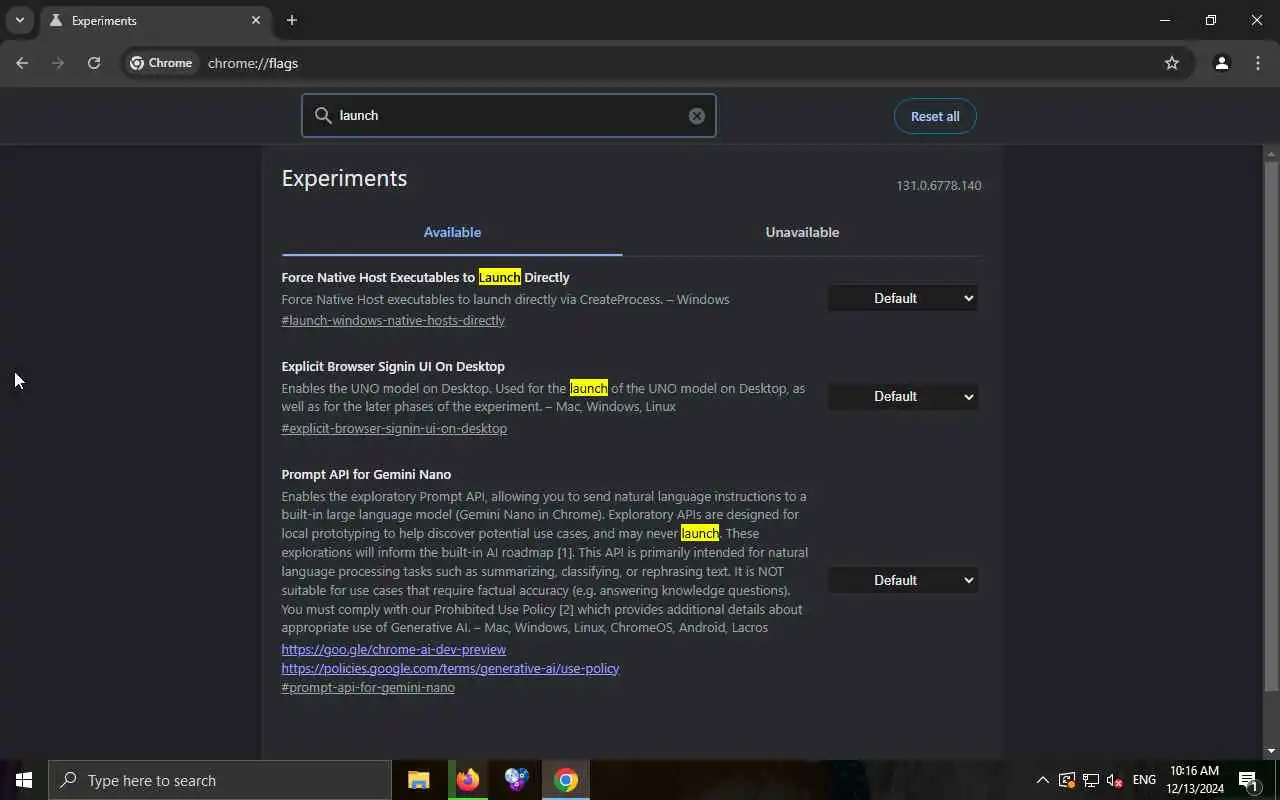Open the #launch-windows-native-hosts-directly link
Image resolution: width=1280 pixels, height=800 pixels.
click(x=393, y=321)
